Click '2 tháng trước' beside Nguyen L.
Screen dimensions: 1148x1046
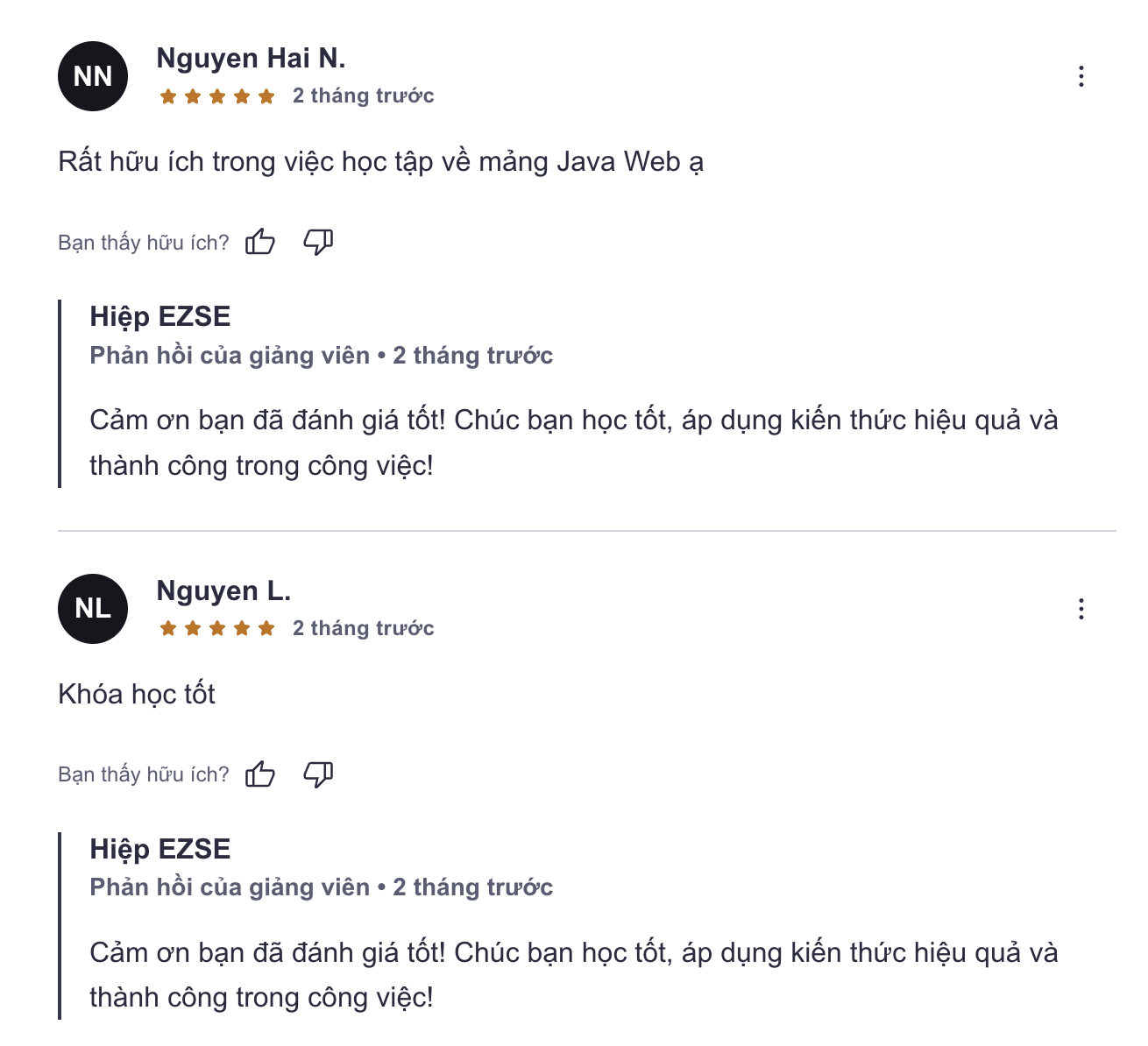point(364,628)
